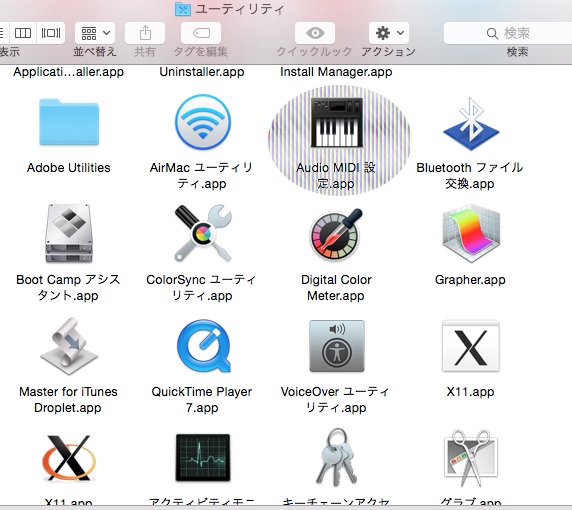This screenshot has height=510, width=572.
Task: Click the Share toolbar button
Action: pos(145,33)
